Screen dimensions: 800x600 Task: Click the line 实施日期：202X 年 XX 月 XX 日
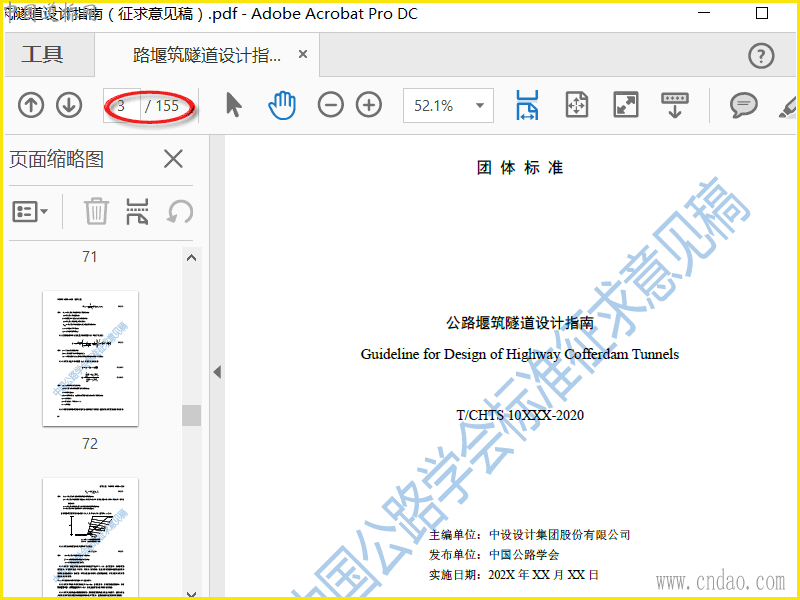[x=514, y=574]
